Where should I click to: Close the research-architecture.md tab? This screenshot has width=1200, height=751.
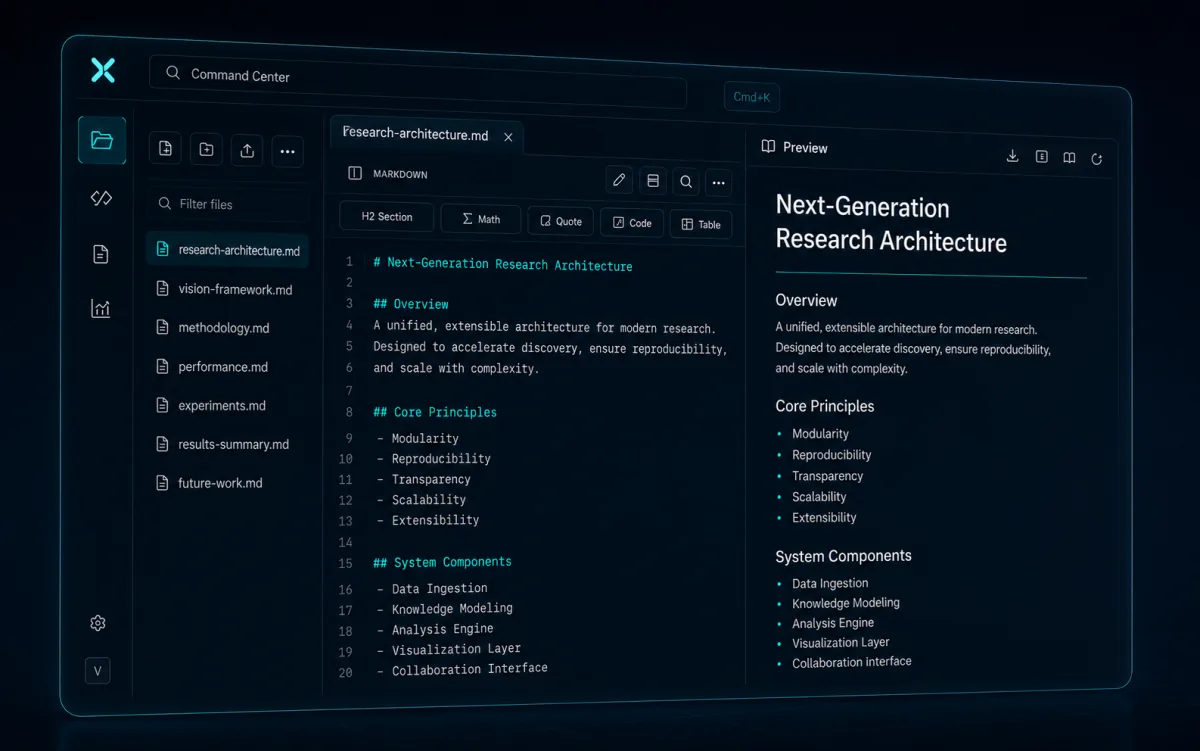(508, 137)
